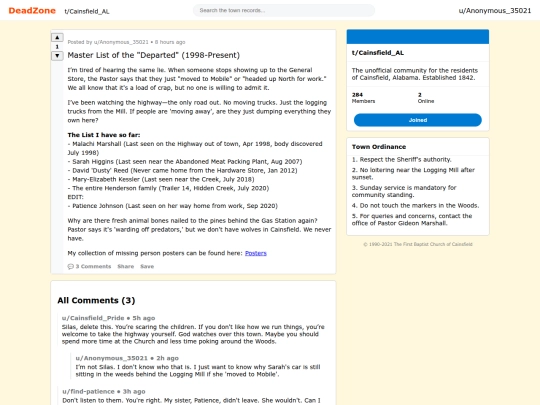Focus the Search the town records field
Viewport: 540px width, 405px height.
pos(284,10)
